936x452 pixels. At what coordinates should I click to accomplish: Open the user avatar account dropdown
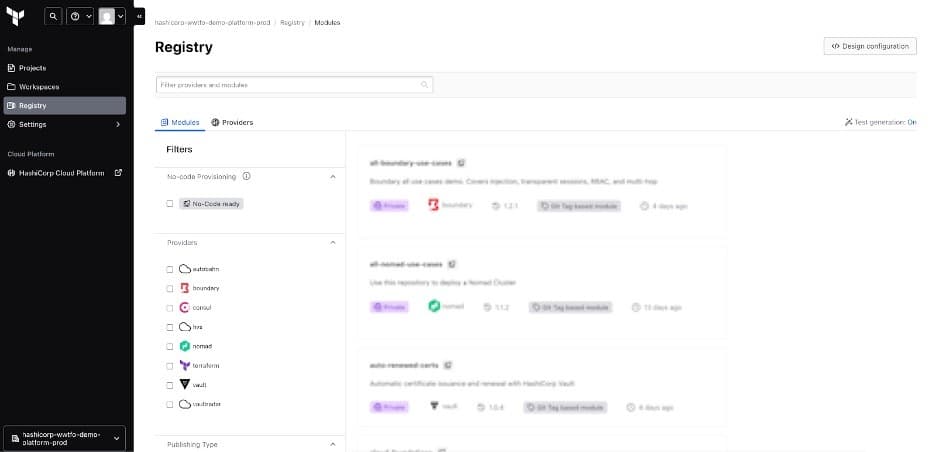point(112,17)
